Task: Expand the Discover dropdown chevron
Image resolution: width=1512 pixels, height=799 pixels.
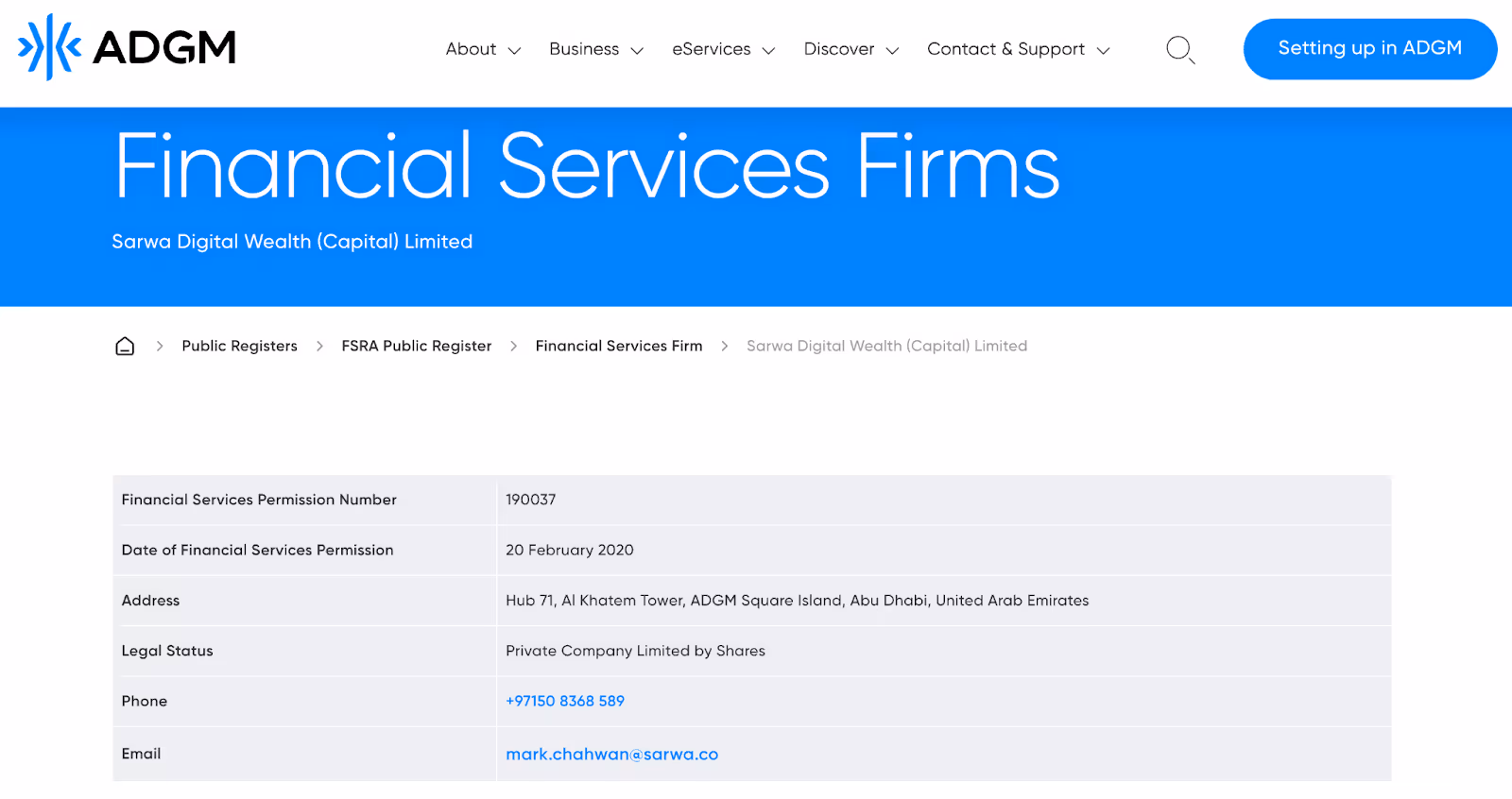Action: point(892,51)
